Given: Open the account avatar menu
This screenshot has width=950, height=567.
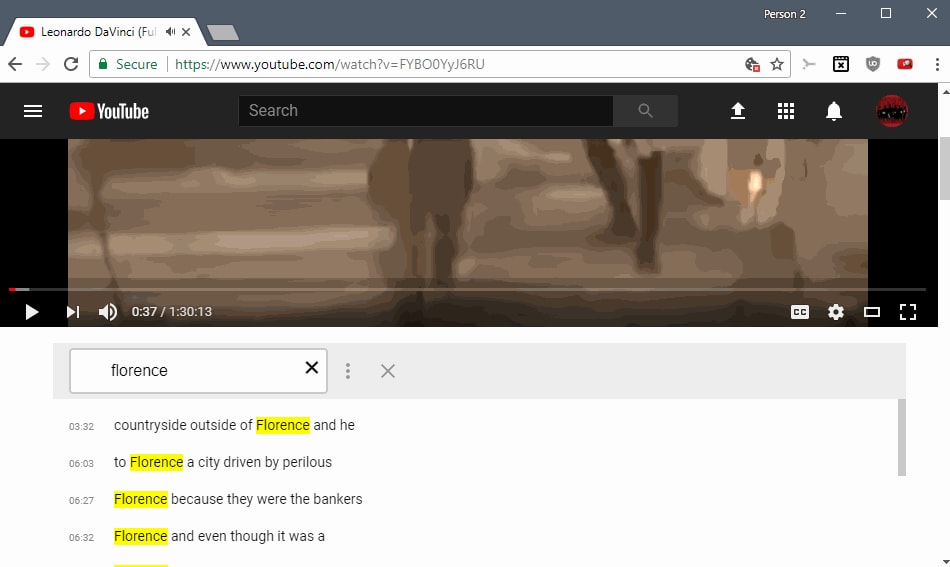Looking at the screenshot, I should click(892, 111).
